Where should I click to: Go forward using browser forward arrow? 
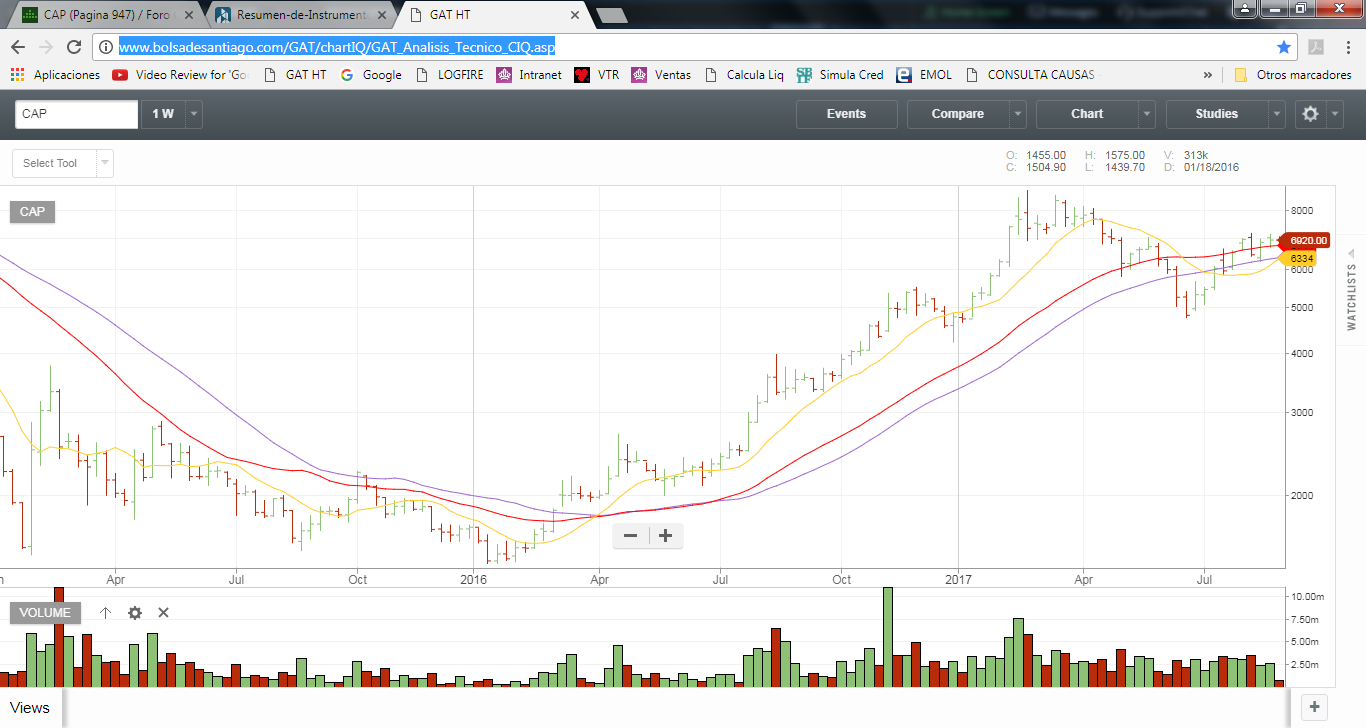pos(45,47)
